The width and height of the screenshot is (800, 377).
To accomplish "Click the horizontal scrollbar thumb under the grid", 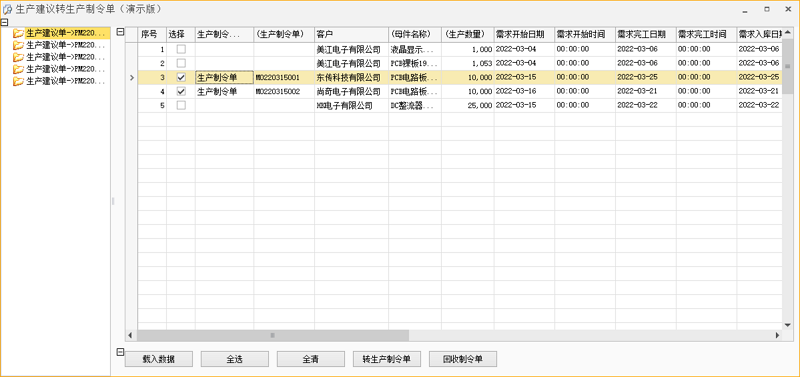I will pyautogui.click(x=273, y=335).
